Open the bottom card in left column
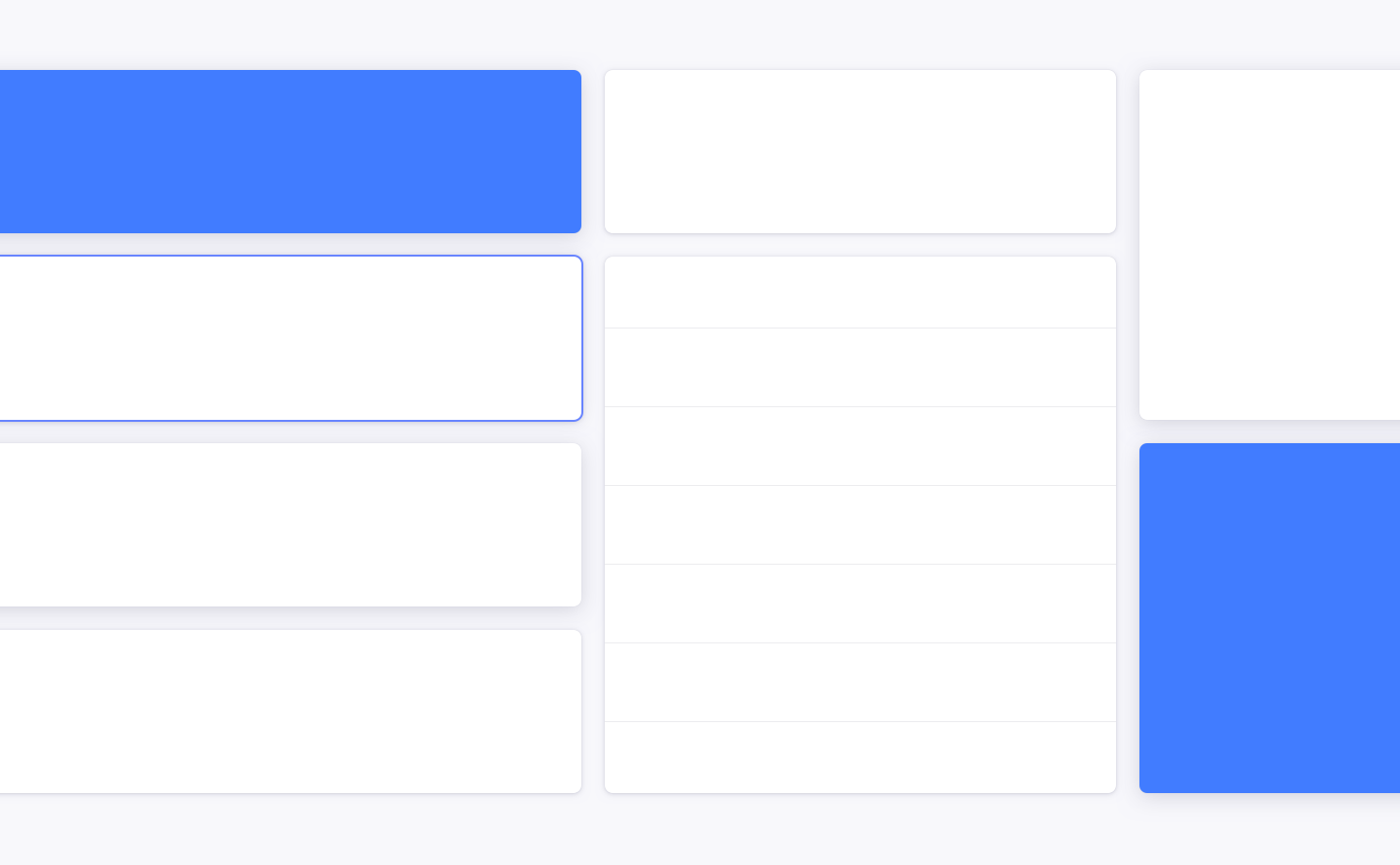 coord(290,711)
